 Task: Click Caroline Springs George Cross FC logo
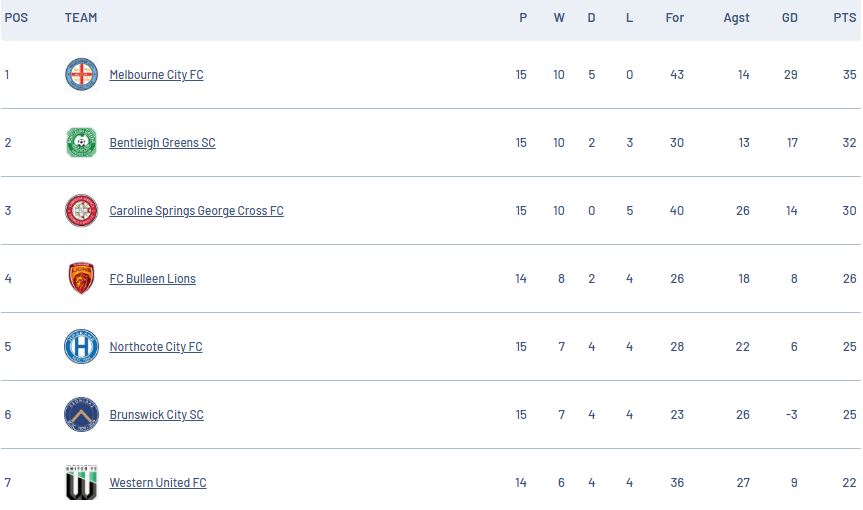pos(81,211)
